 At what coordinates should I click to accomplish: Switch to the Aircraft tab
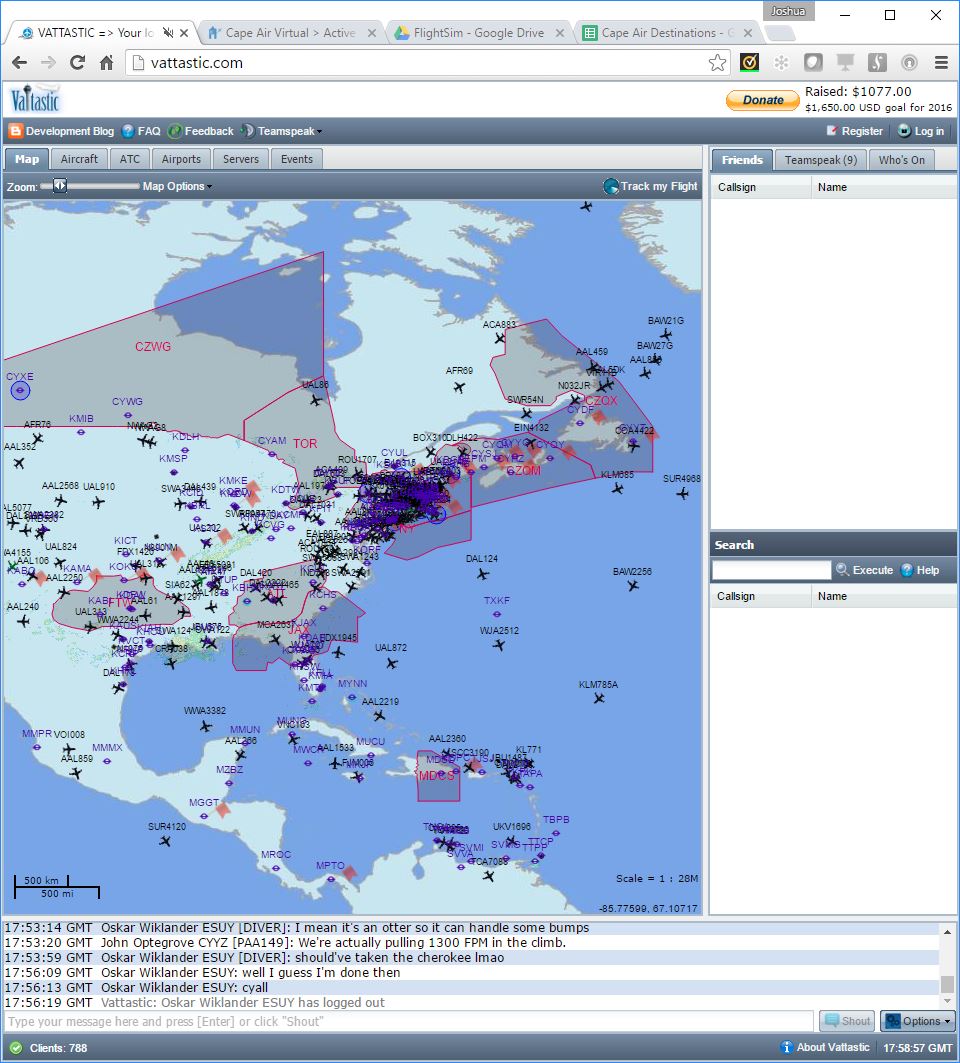79,159
